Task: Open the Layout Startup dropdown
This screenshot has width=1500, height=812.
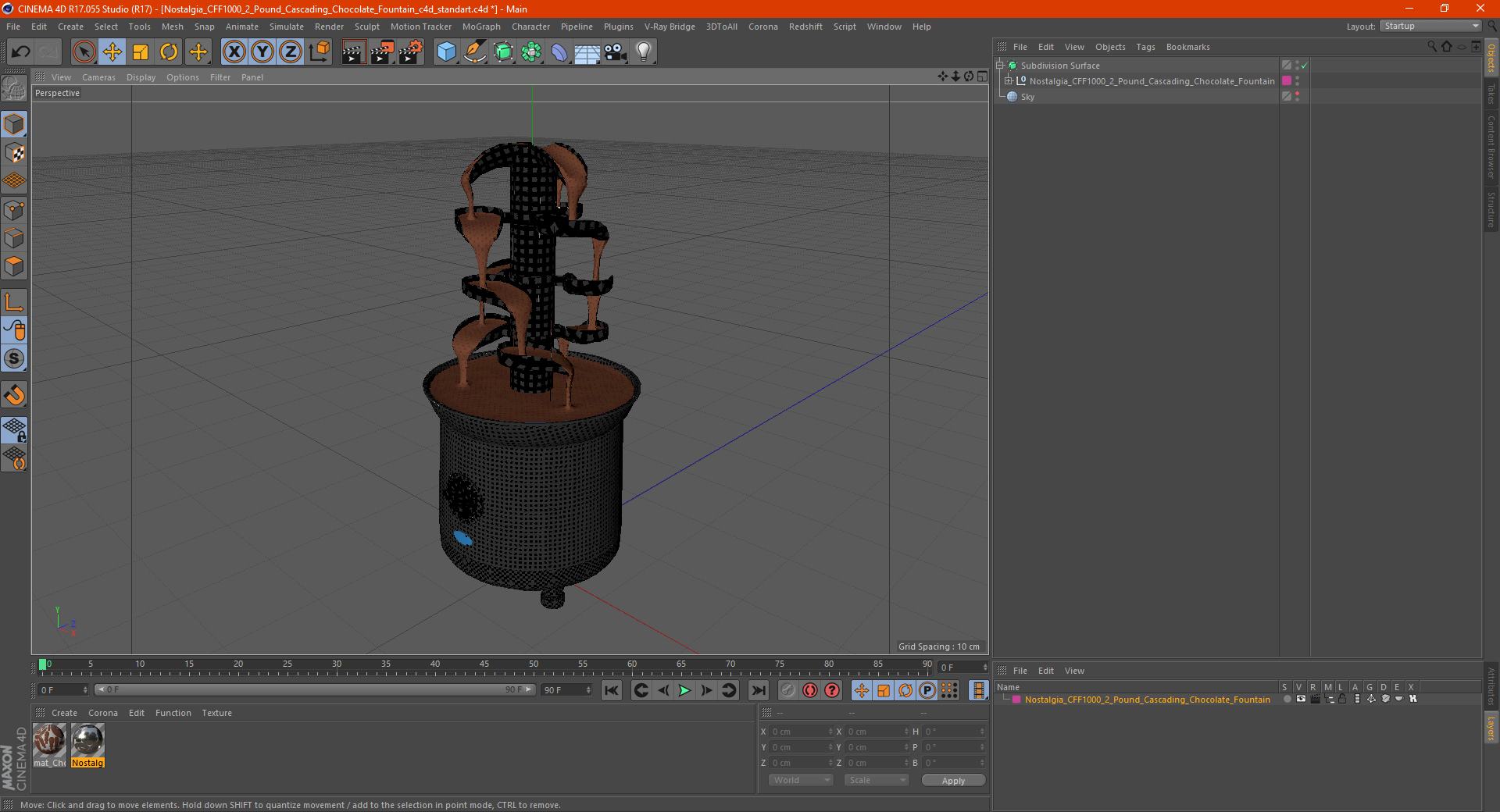Action: [x=1431, y=26]
